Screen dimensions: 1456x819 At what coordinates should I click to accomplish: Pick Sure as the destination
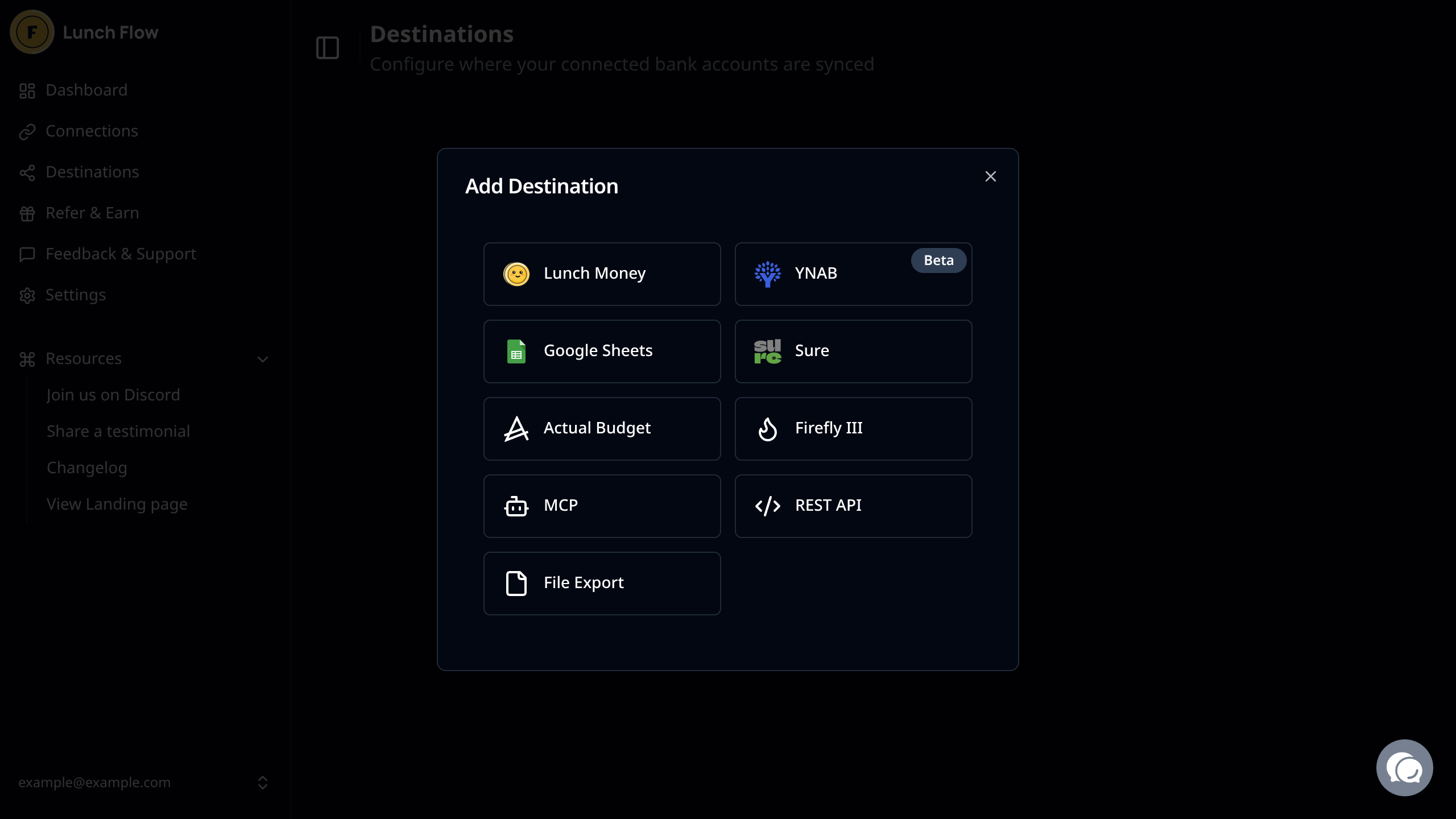[x=854, y=351]
